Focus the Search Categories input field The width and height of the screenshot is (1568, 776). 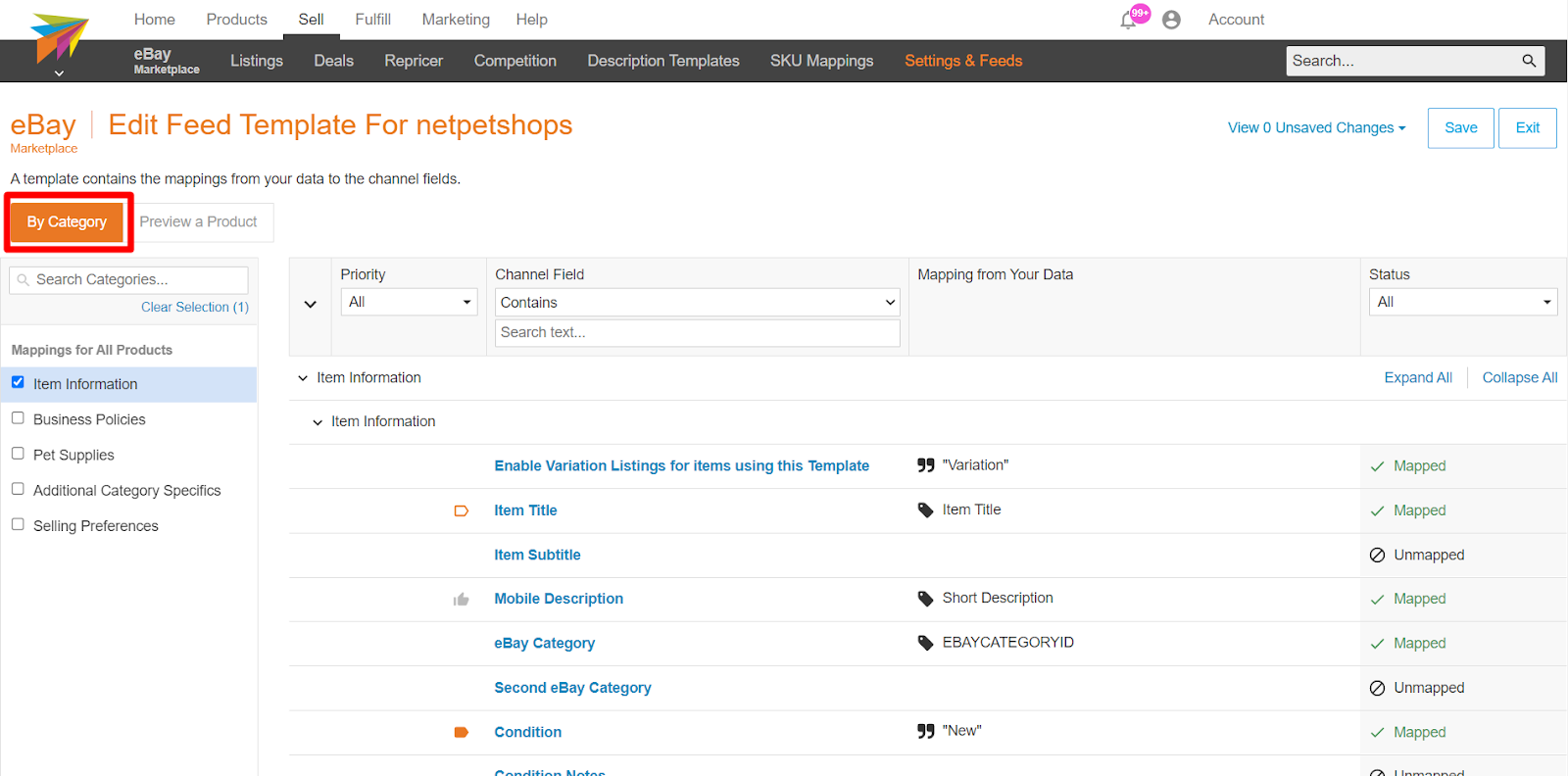pos(129,280)
